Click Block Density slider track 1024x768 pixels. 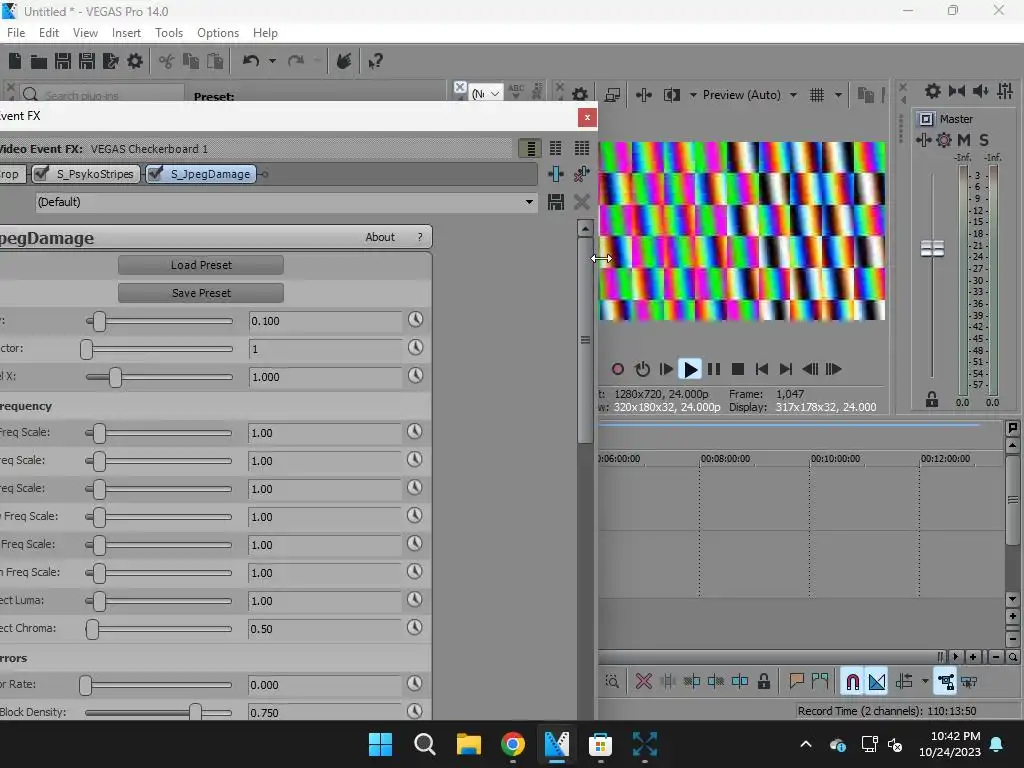pos(159,712)
